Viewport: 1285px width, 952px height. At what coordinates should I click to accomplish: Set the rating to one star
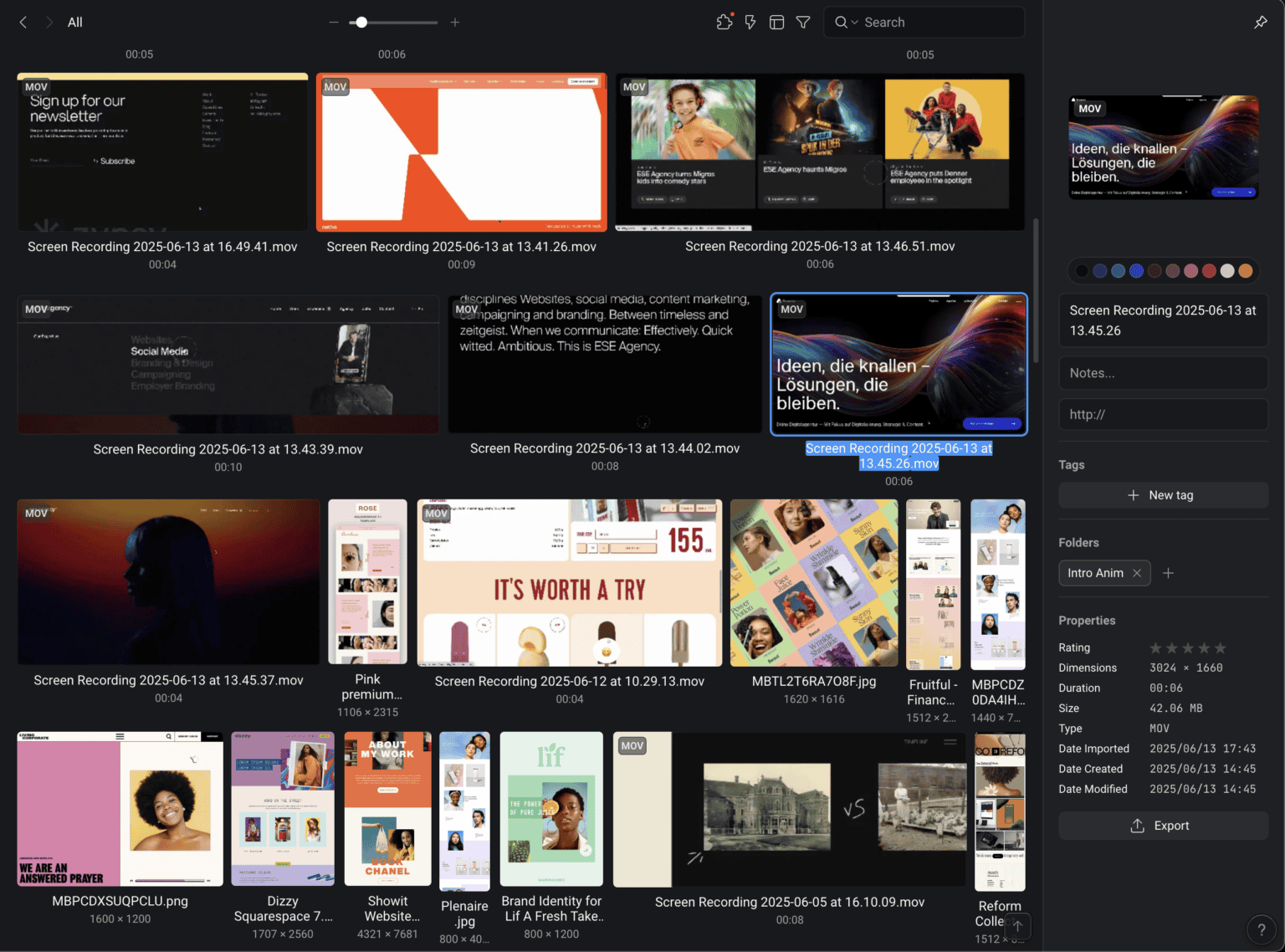[x=1156, y=648]
